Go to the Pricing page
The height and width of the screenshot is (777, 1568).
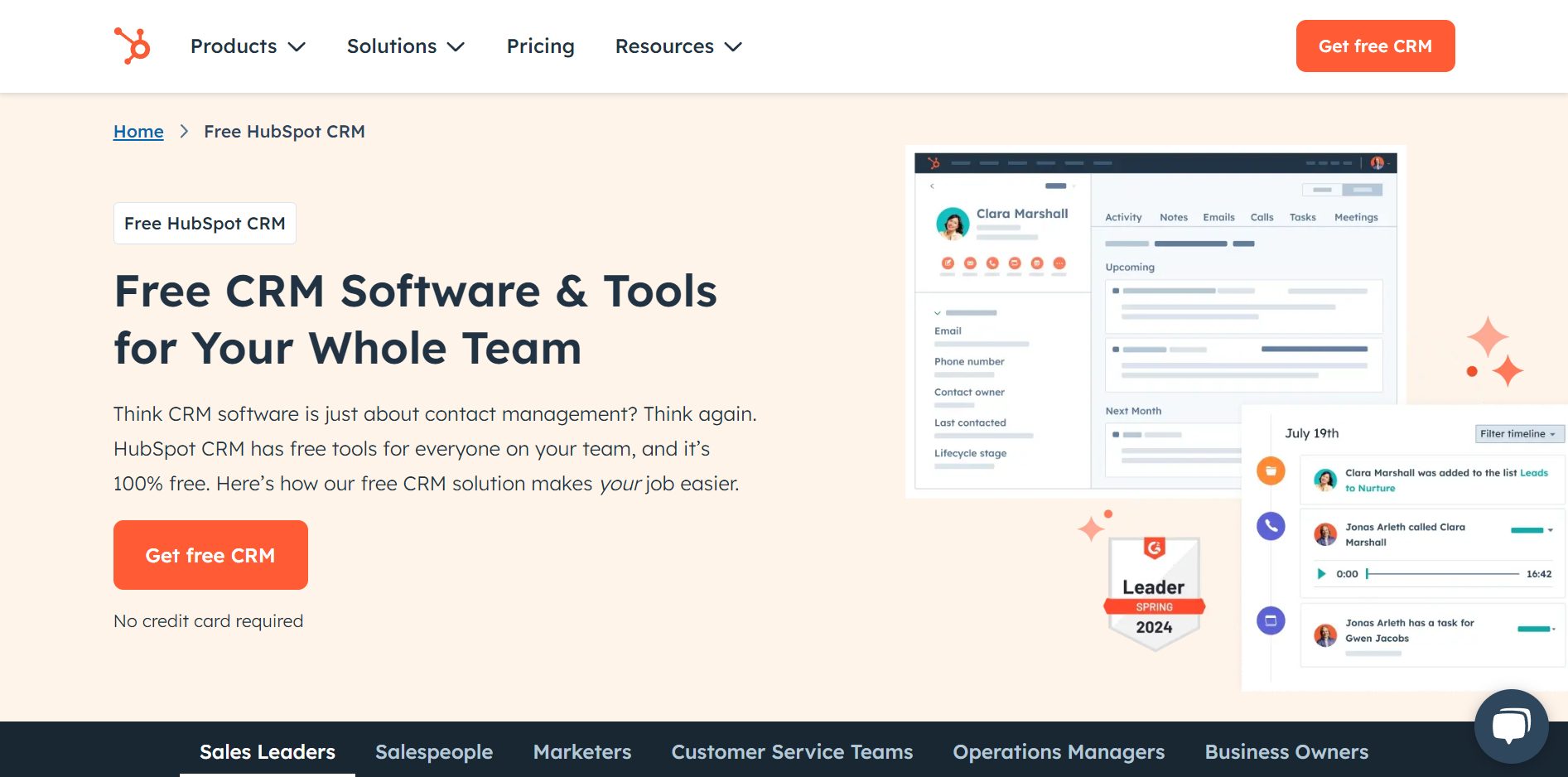tap(540, 46)
